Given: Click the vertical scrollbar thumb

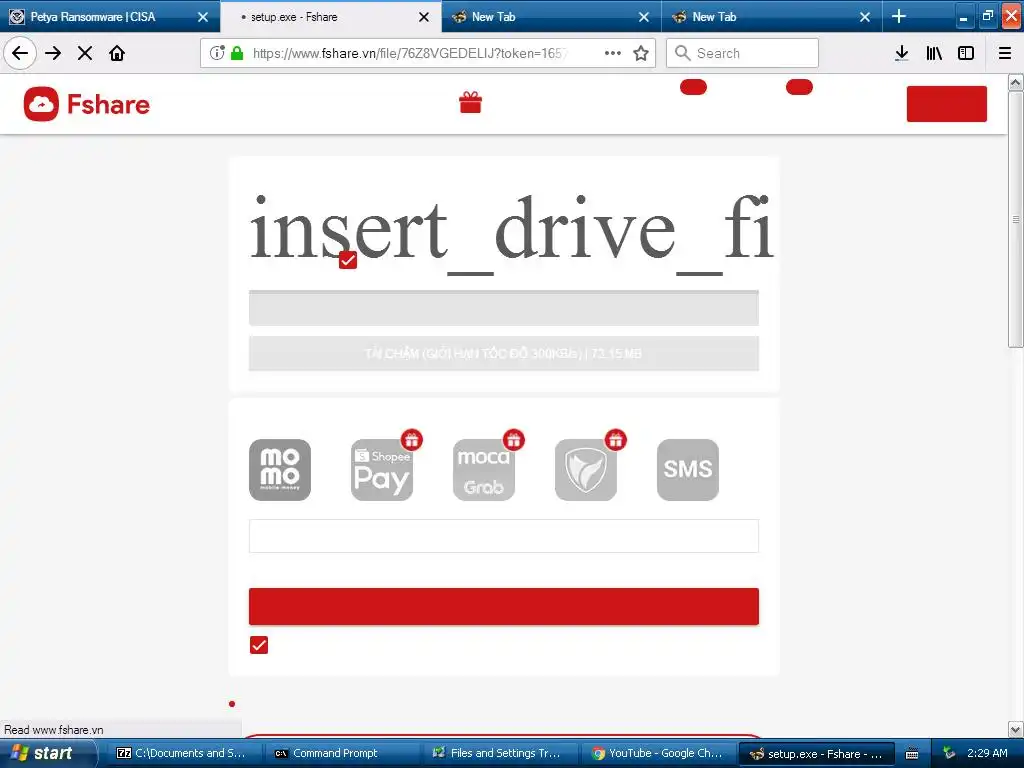Looking at the screenshot, I should tap(1016, 219).
